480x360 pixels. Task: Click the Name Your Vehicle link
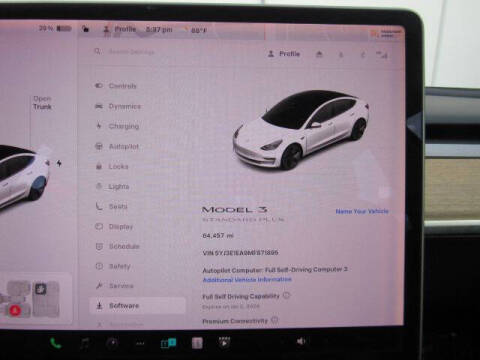tap(362, 211)
